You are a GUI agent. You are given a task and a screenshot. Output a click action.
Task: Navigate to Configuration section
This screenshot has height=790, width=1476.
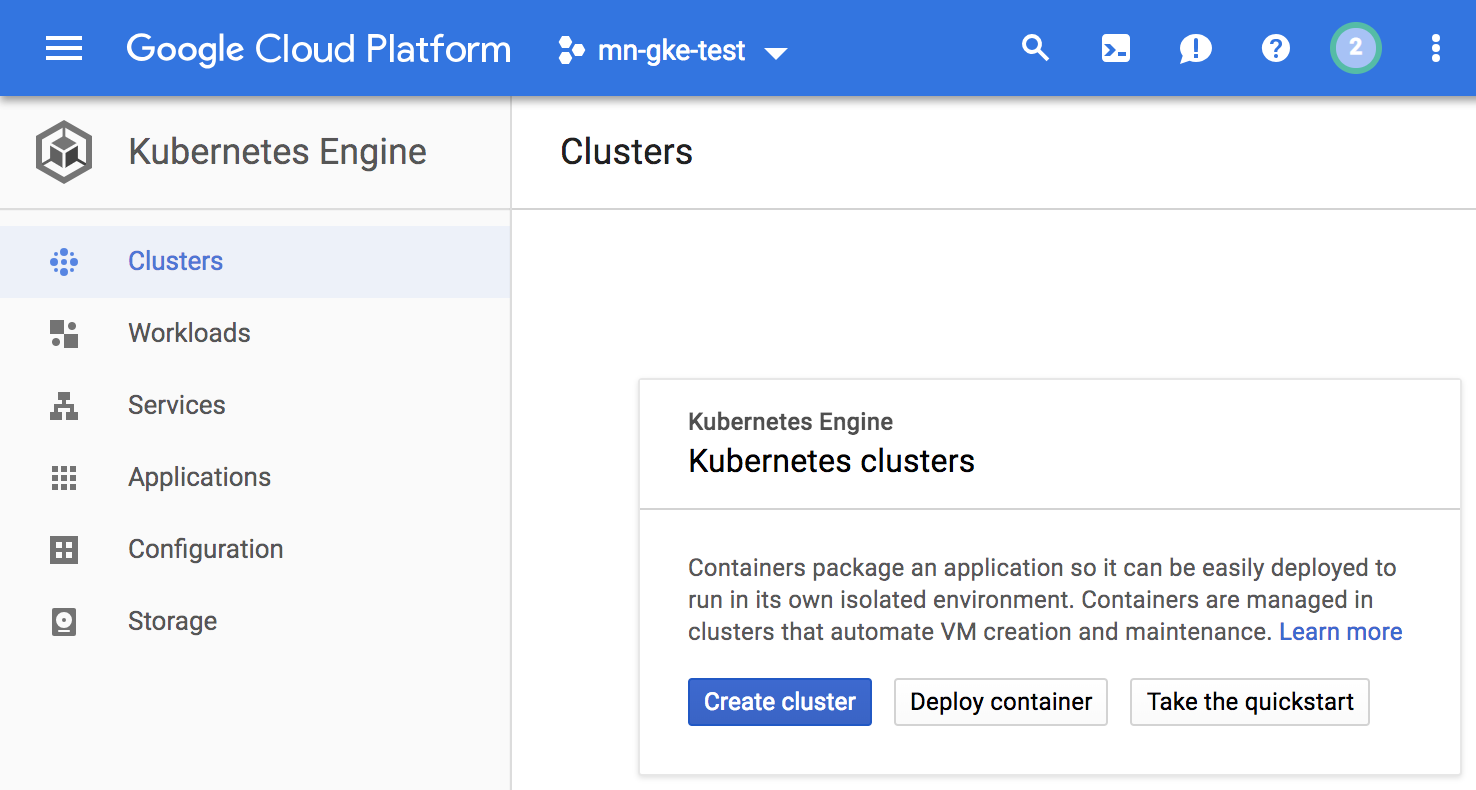coord(205,549)
